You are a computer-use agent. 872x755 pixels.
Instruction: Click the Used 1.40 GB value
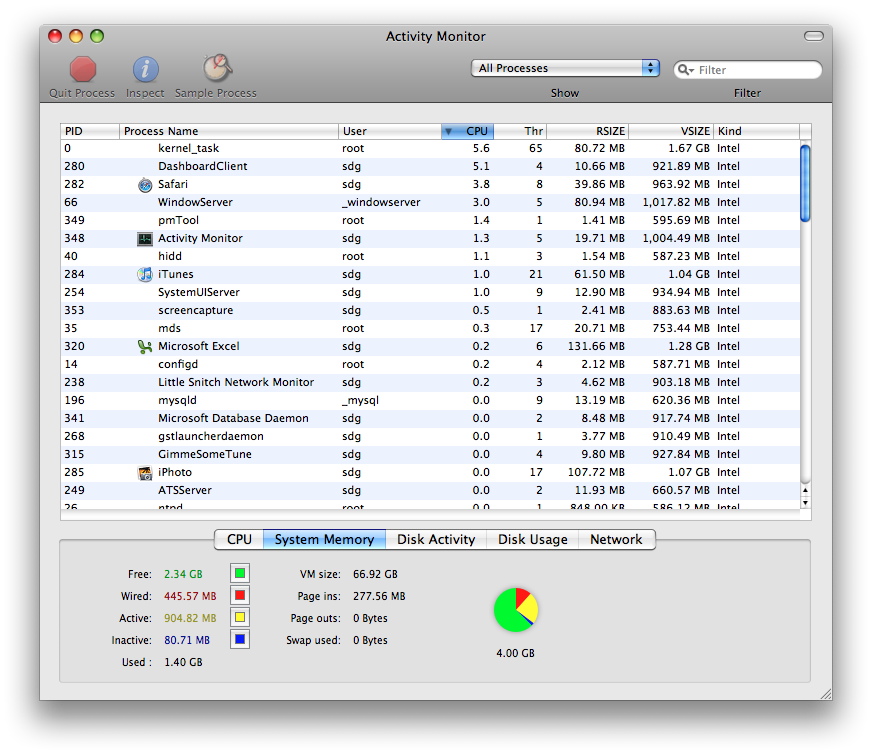184,662
